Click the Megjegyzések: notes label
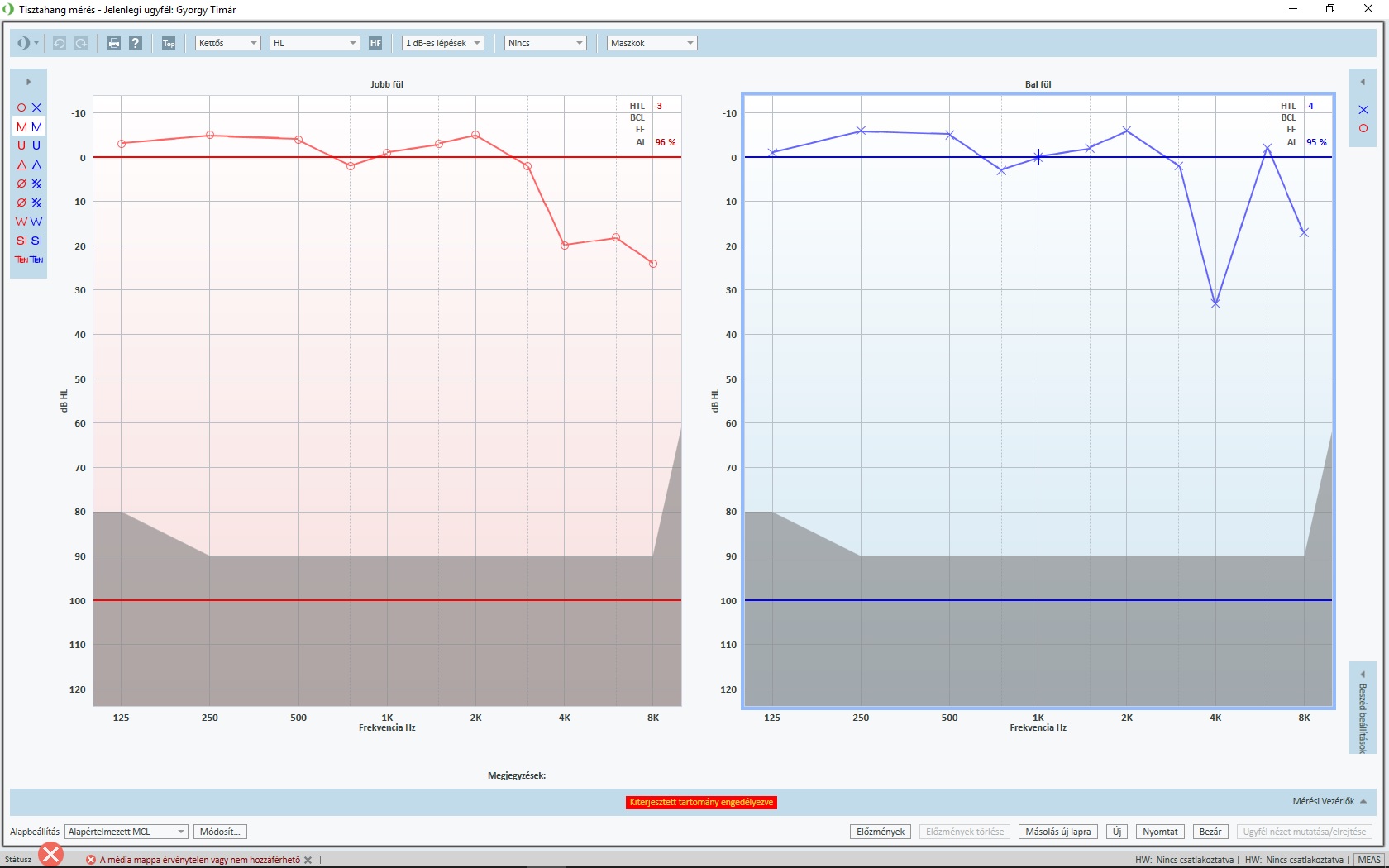 click(x=517, y=775)
